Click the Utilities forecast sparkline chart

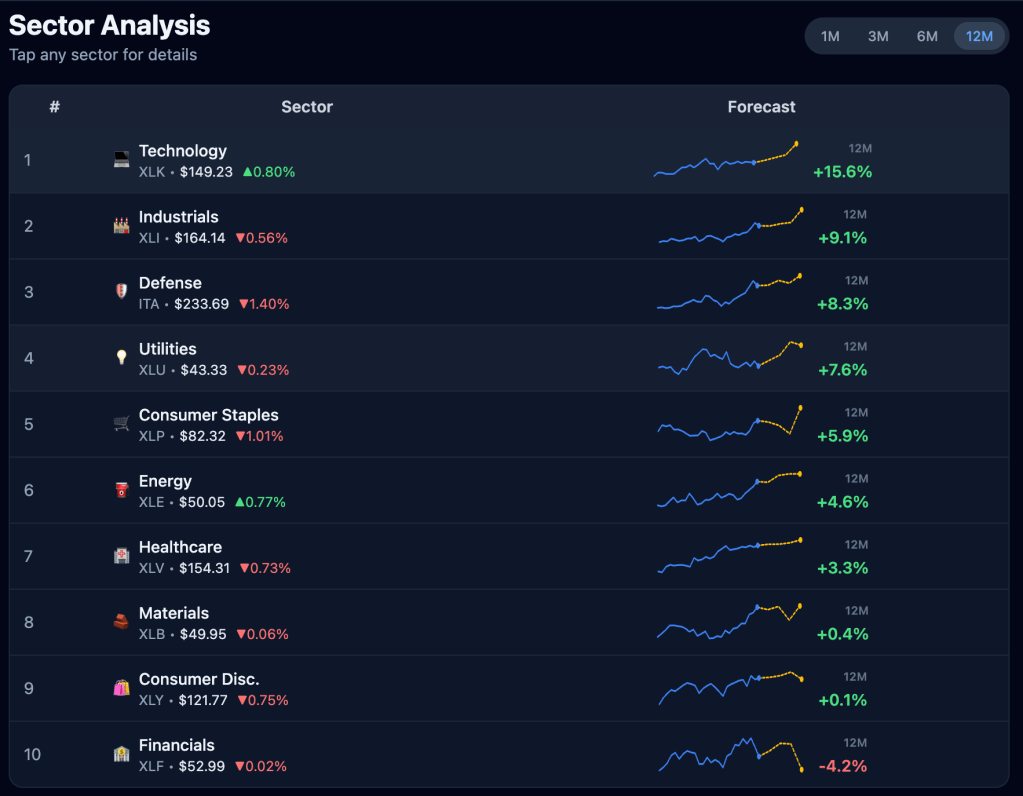tap(730, 358)
